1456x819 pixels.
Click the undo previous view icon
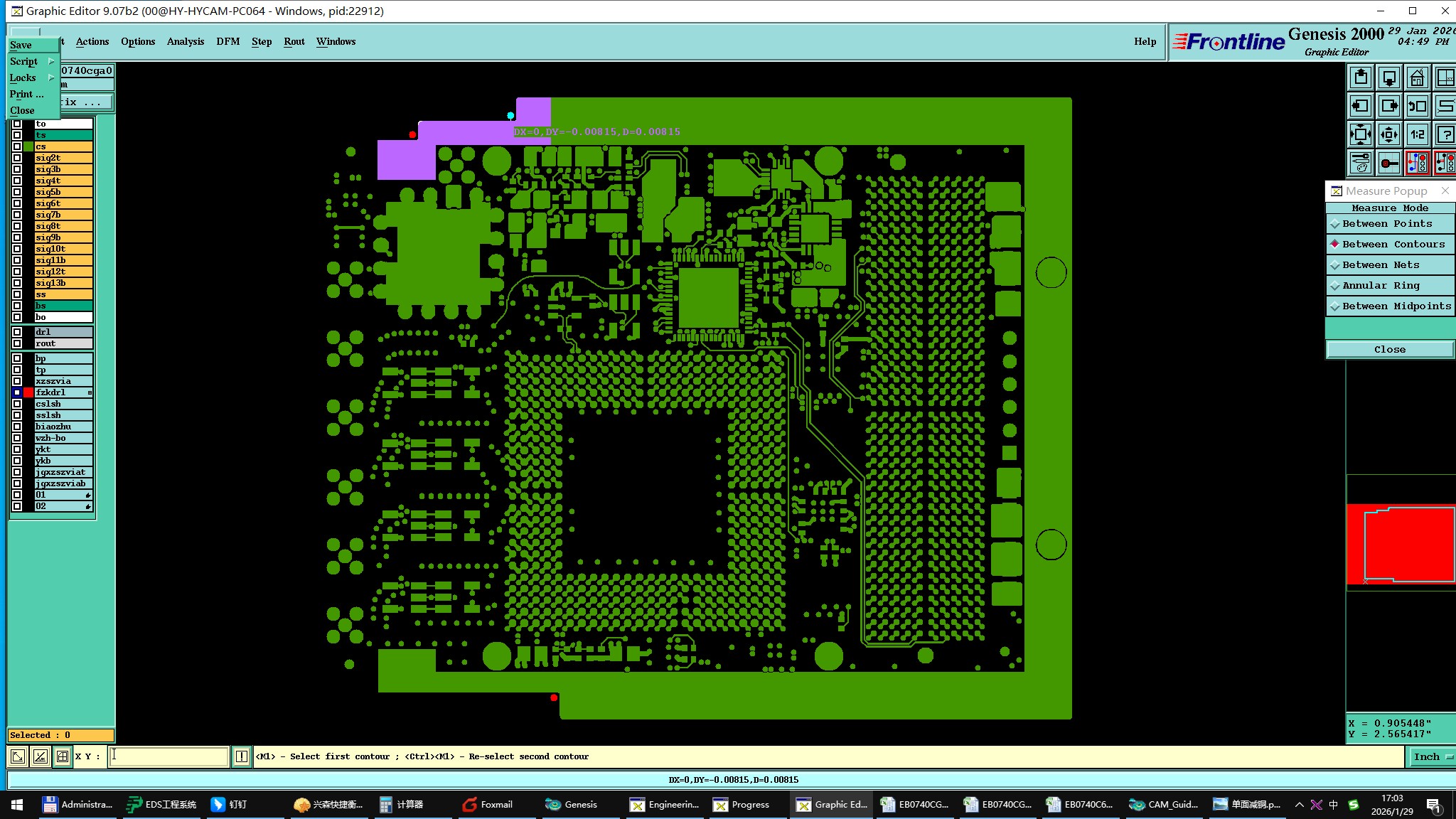pyautogui.click(x=1417, y=106)
